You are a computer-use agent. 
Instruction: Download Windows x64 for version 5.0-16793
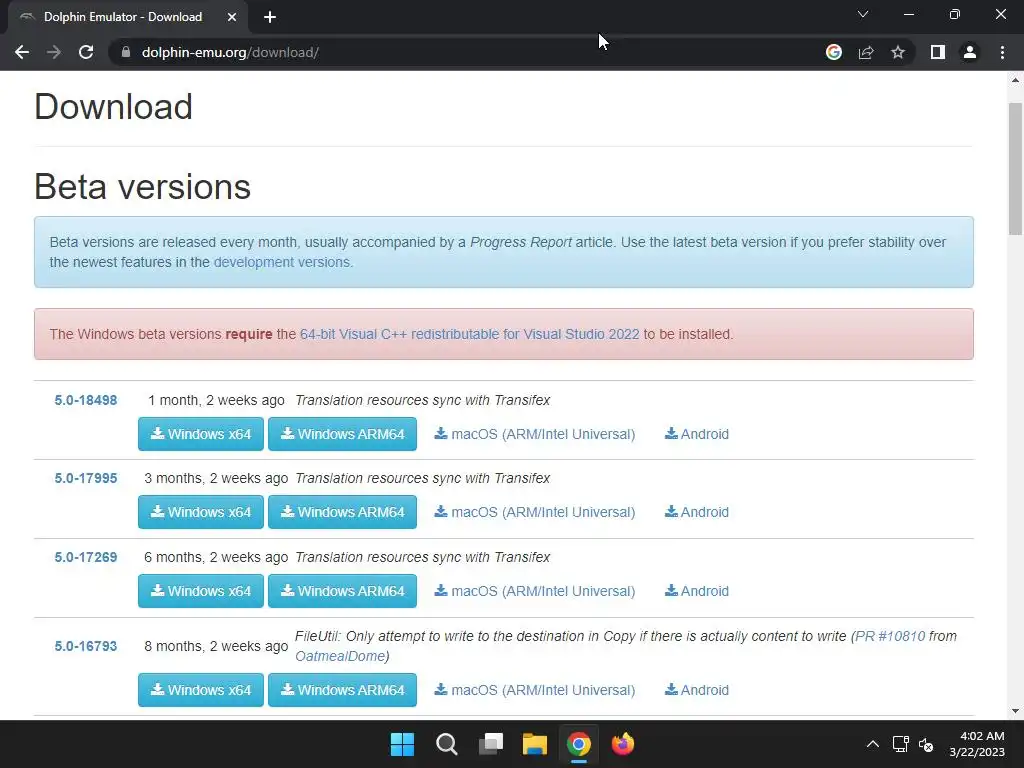[x=200, y=690]
